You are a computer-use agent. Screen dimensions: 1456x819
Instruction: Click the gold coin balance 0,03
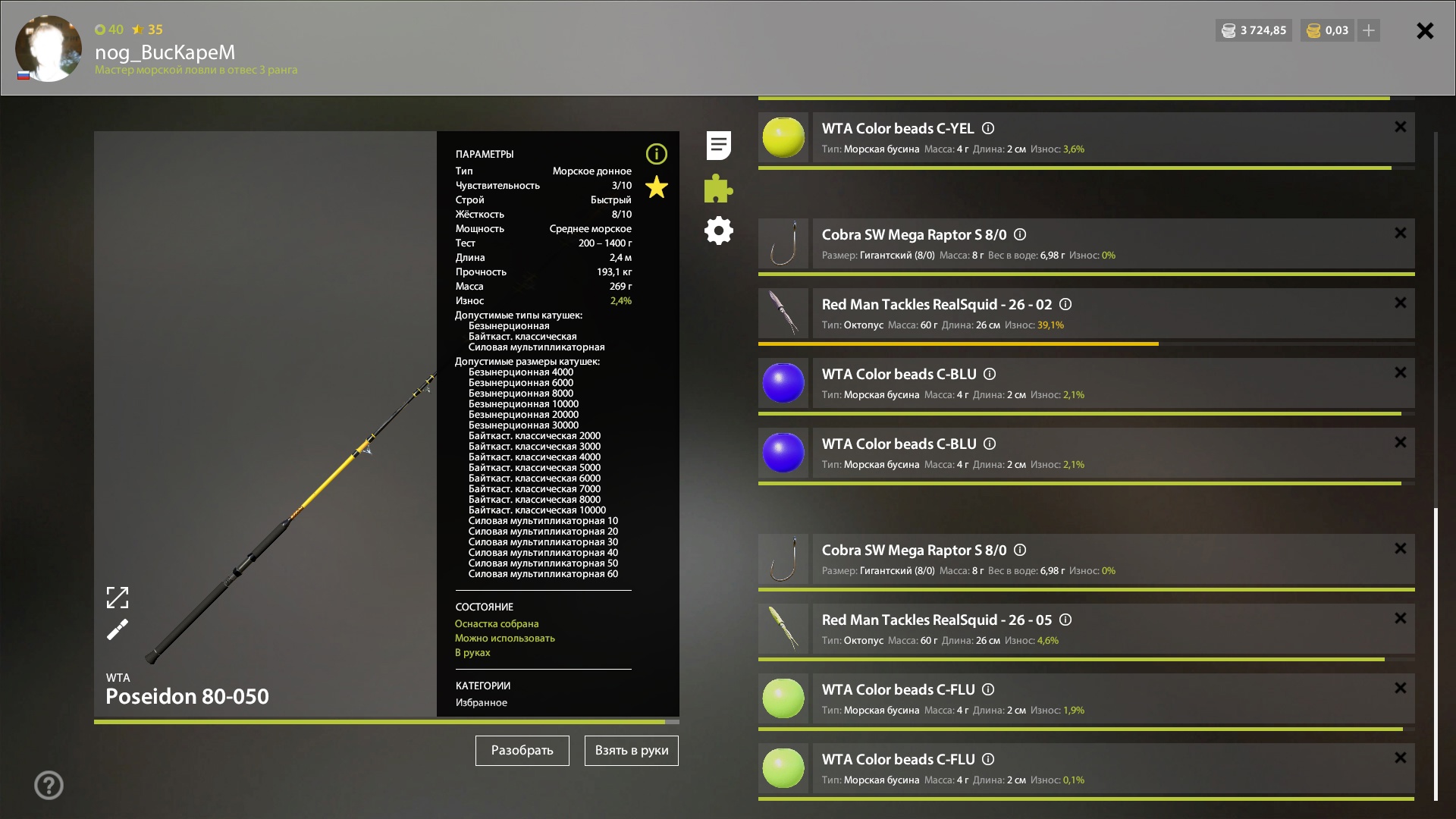(x=1328, y=30)
